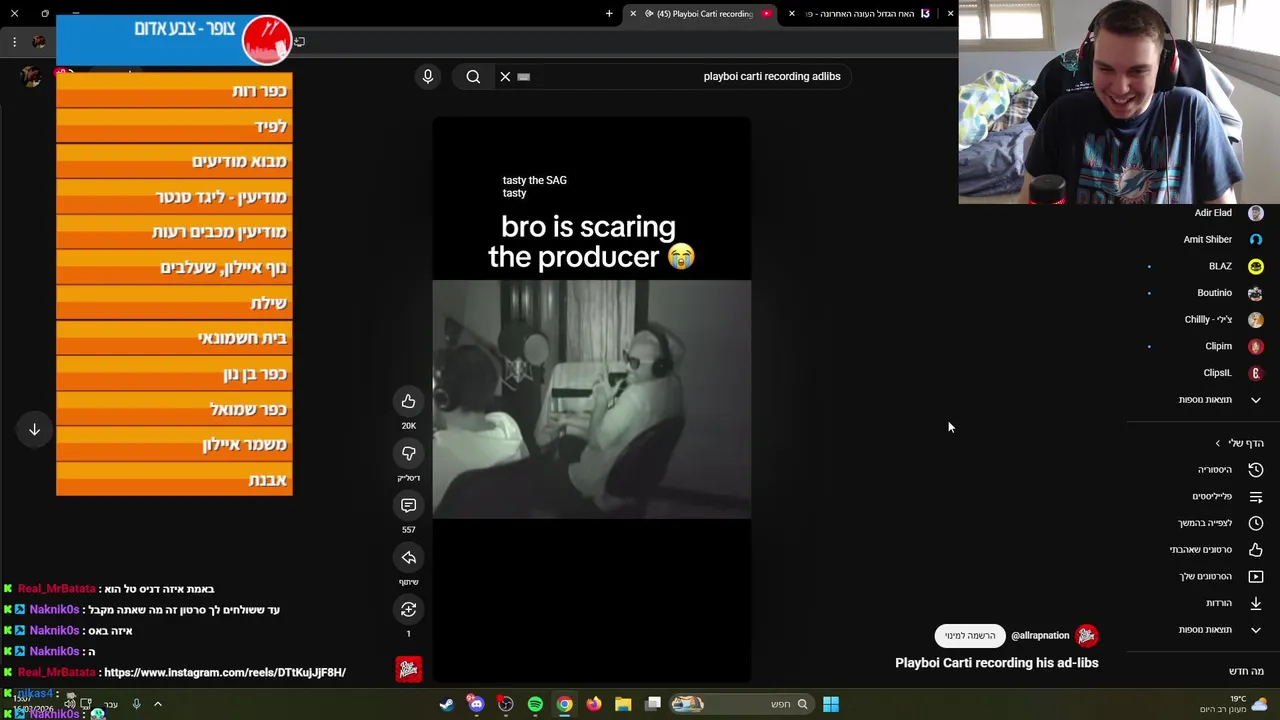Click the microphone icon in system tray
This screenshot has width=1280, height=720.
(136, 704)
